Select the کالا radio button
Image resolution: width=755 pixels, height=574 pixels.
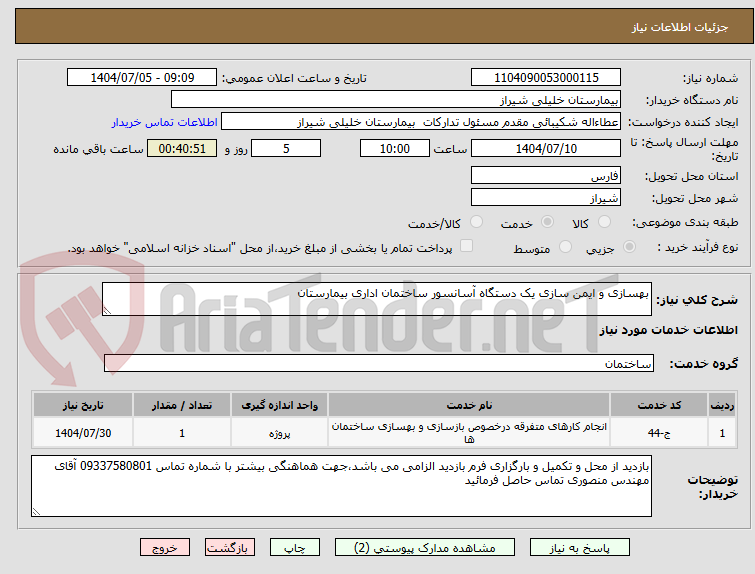tap(604, 222)
